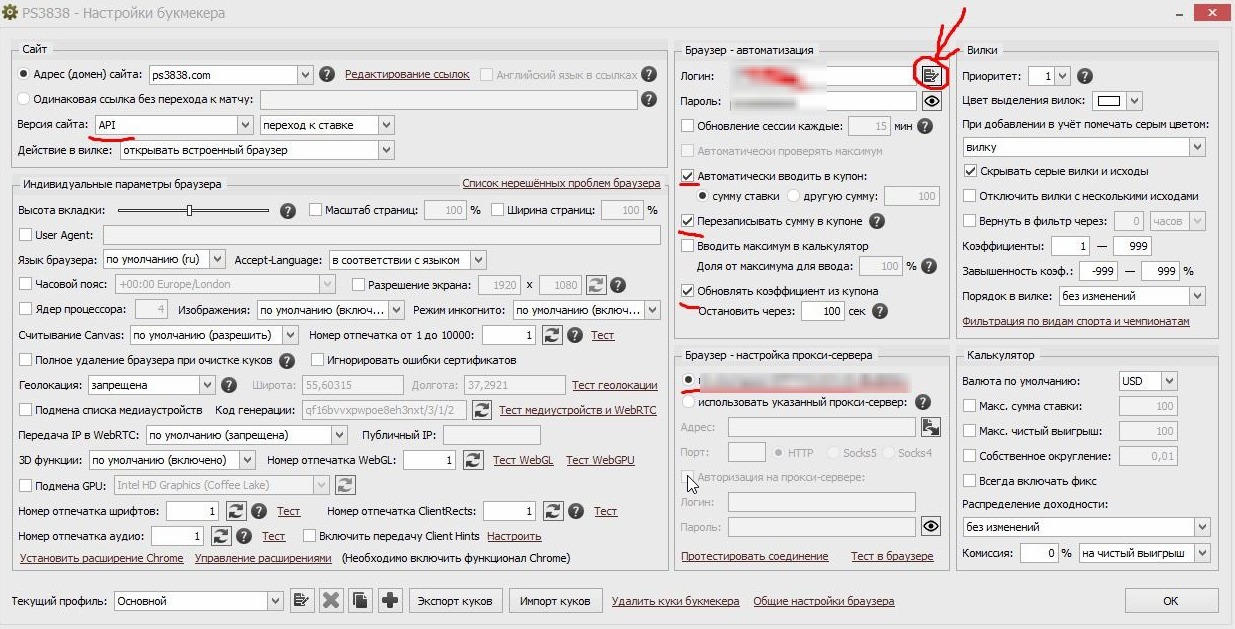
Task: Click Тест геолокации link
Action: [615, 385]
